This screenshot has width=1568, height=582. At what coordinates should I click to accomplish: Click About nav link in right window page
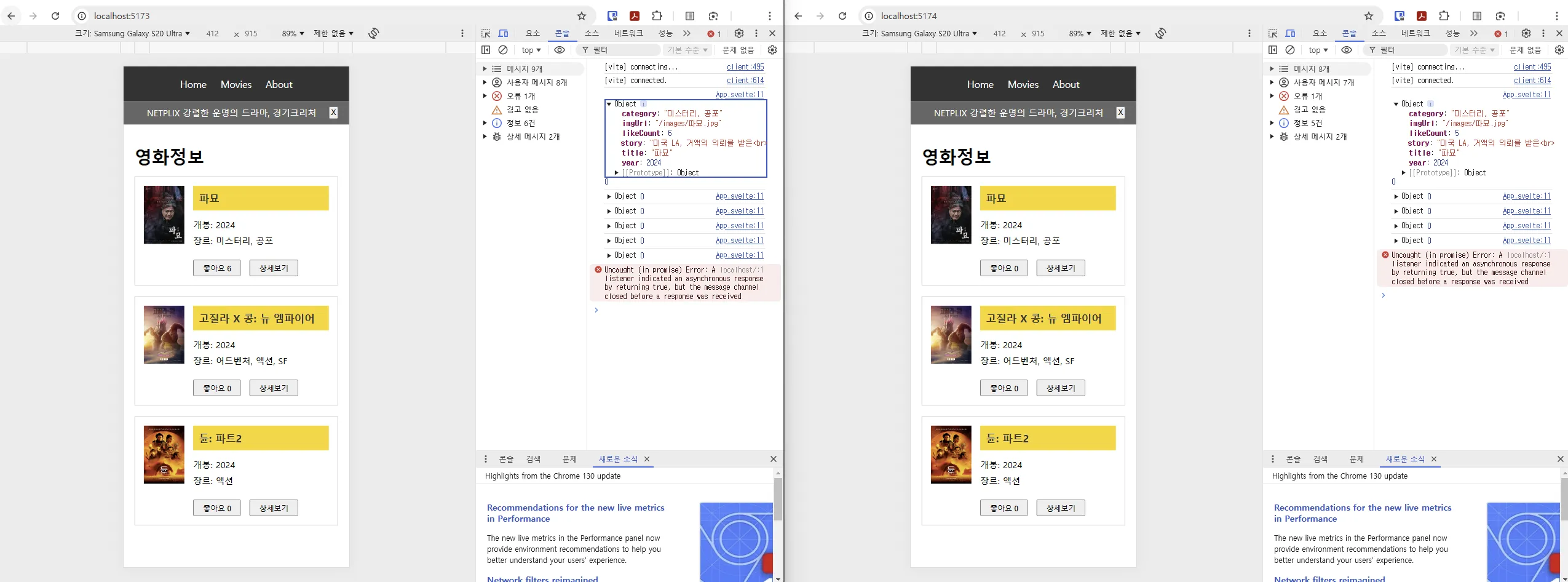coord(1066,84)
